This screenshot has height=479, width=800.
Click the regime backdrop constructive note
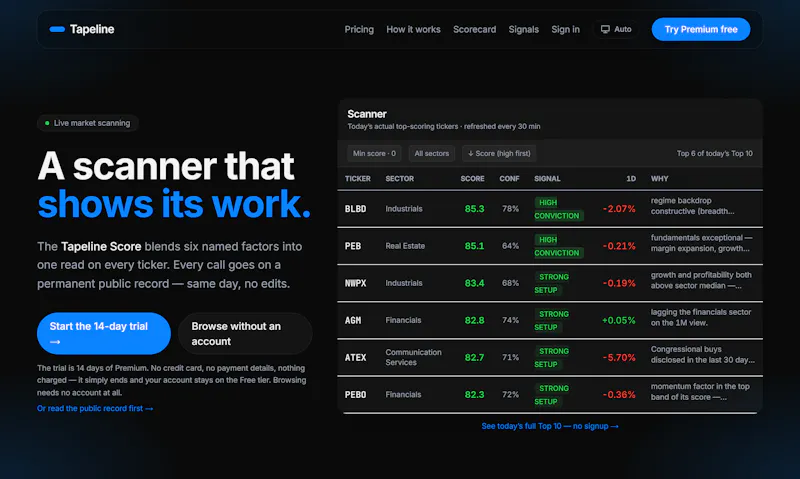click(692, 206)
